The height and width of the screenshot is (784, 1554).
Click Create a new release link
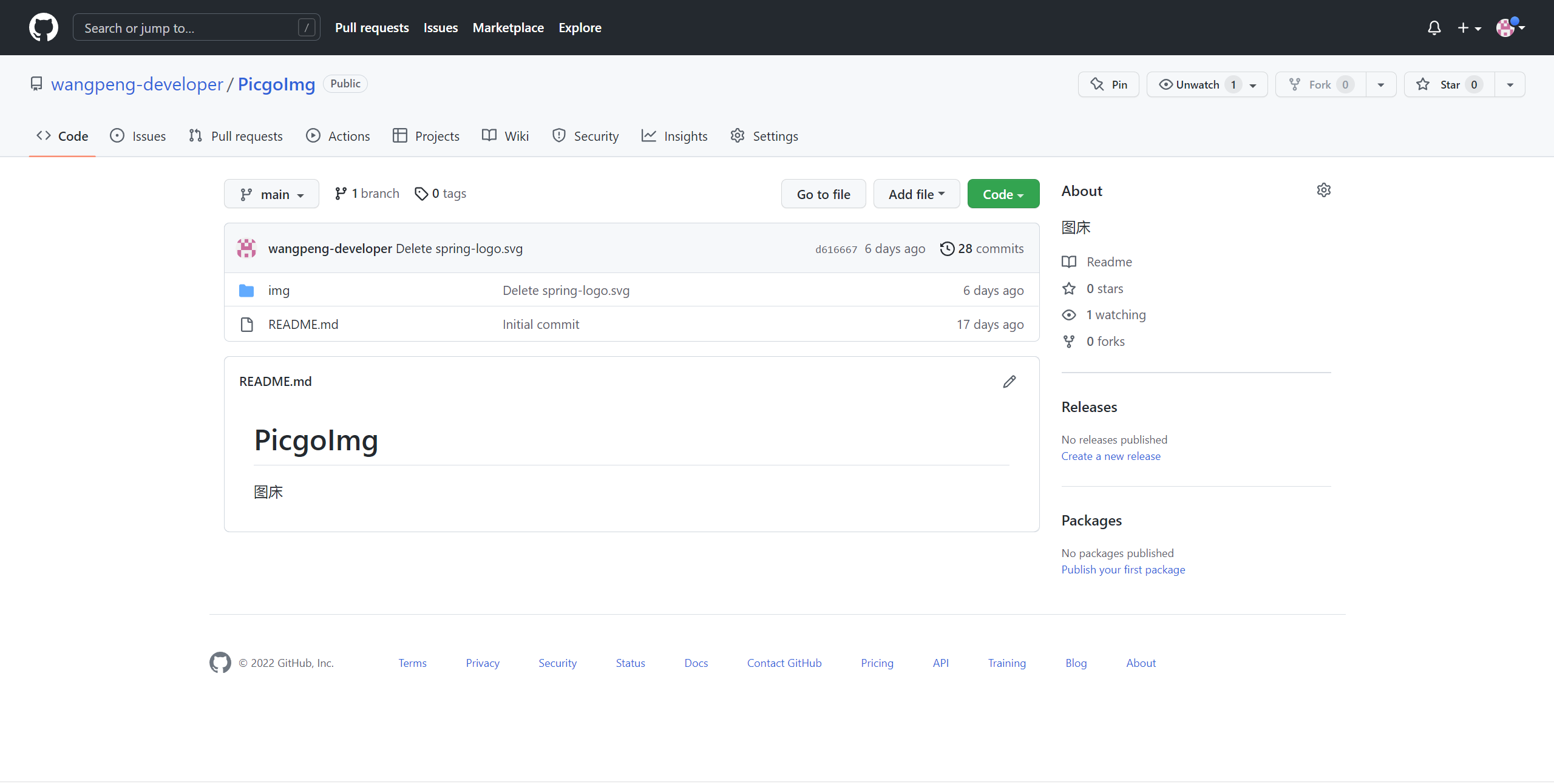tap(1110, 456)
